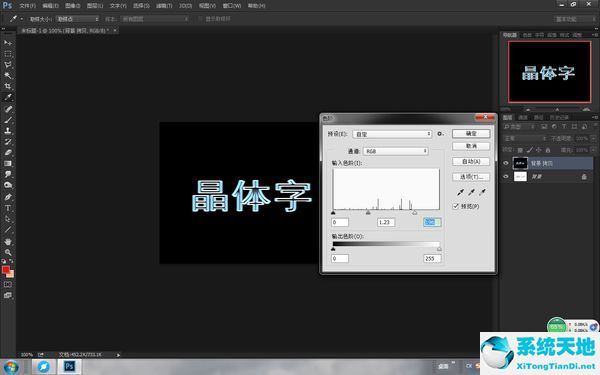This screenshot has width=600, height=375.
Task: Confirm Levels with the 确定 button
Action: click(471, 134)
